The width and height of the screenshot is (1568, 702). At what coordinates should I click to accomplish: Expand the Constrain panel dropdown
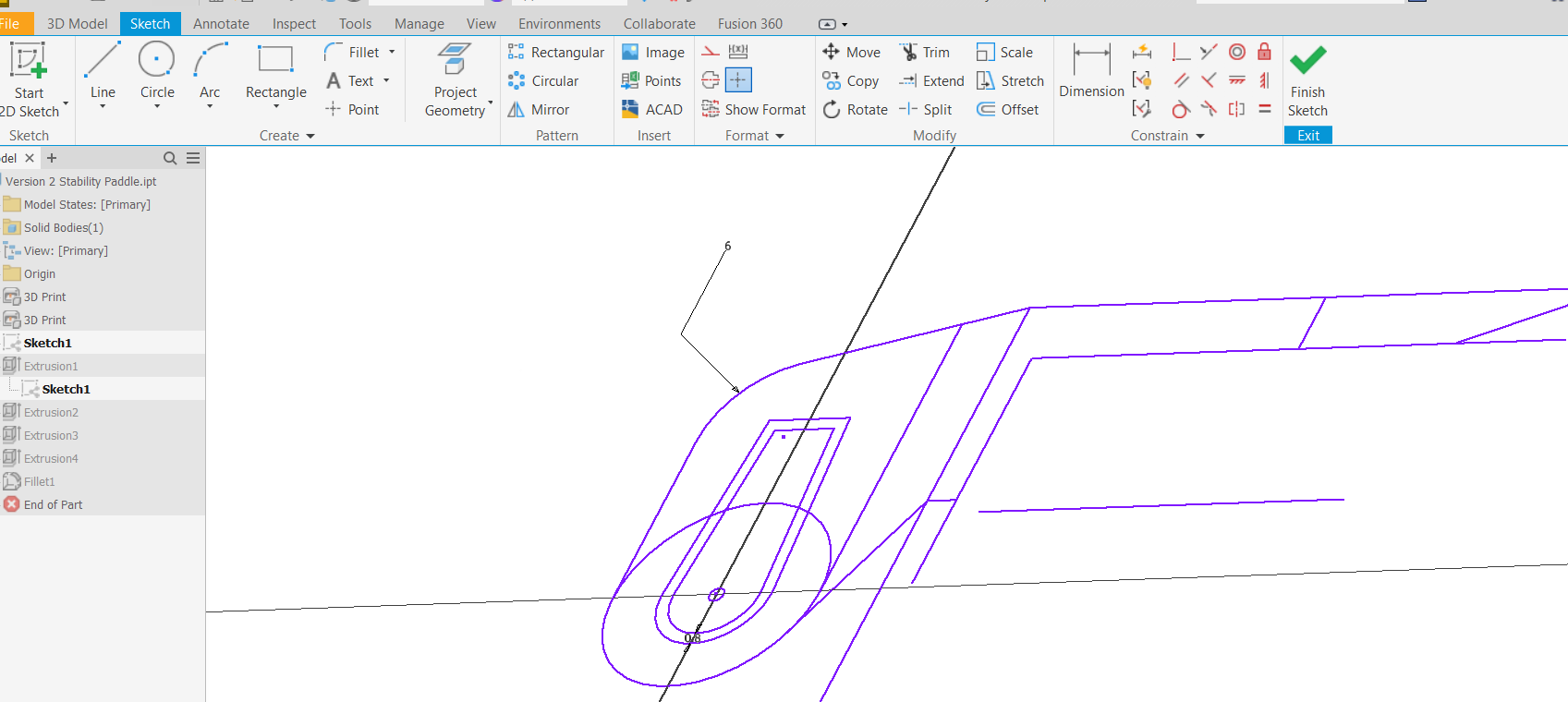click(x=1200, y=136)
